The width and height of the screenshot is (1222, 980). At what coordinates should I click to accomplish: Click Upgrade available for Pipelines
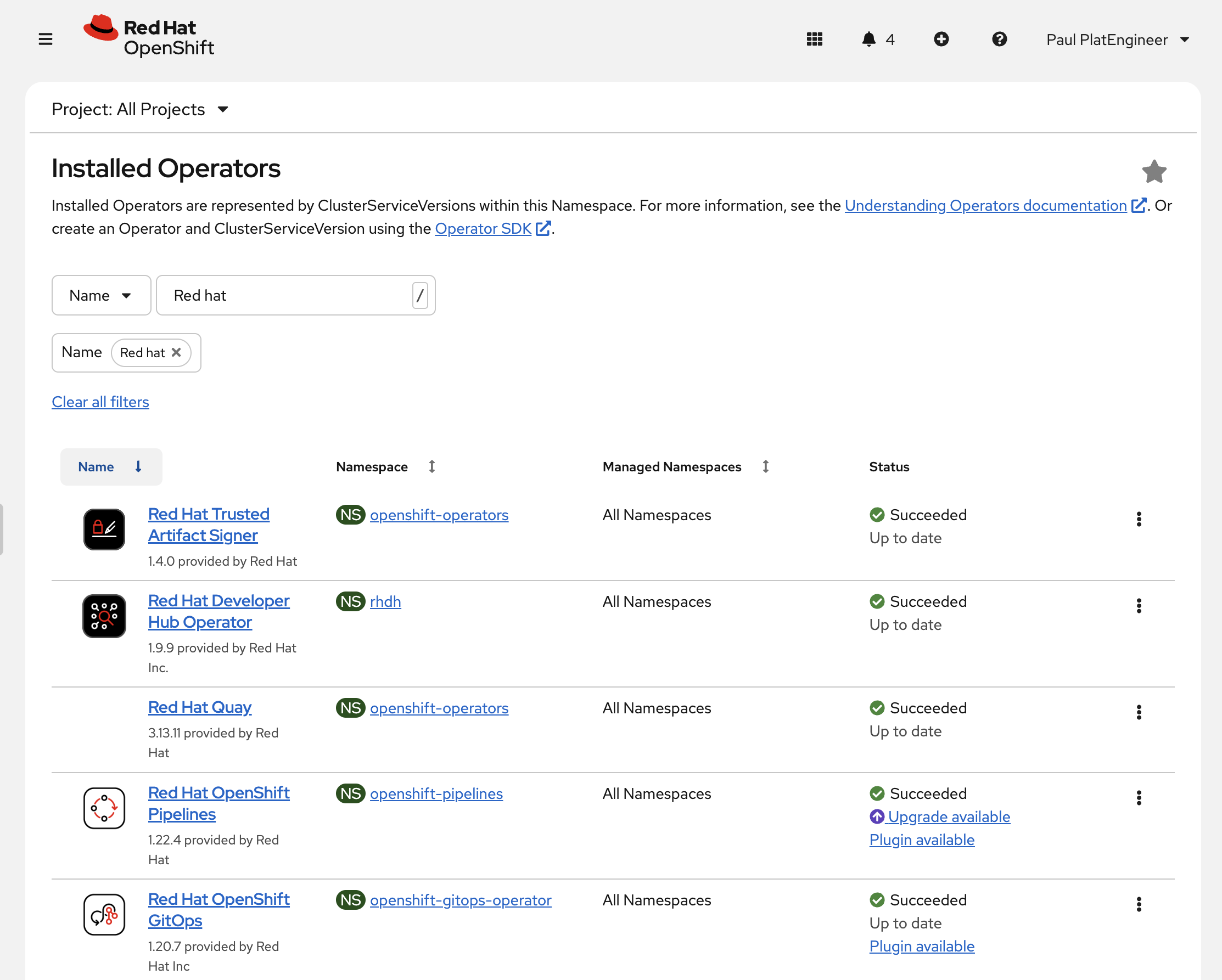(x=940, y=816)
